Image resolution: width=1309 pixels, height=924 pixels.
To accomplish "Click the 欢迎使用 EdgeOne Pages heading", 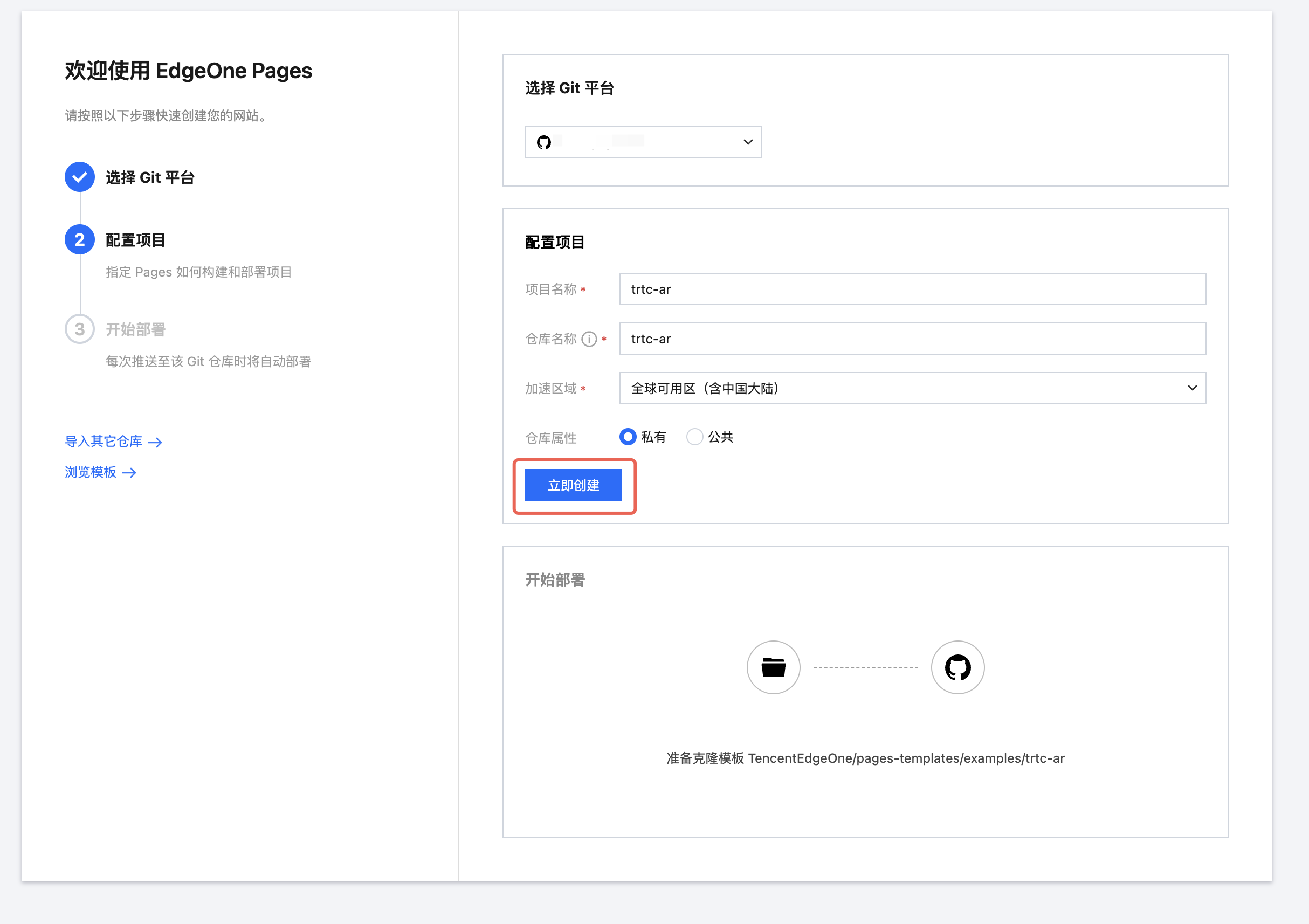I will click(189, 71).
